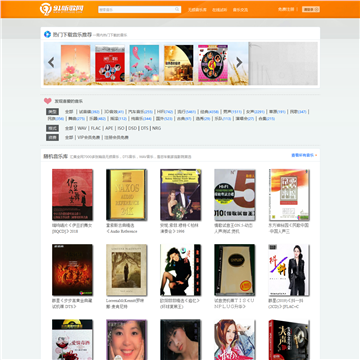
Task: Click the blue music note icon beside hot downloads
Action: (x=47, y=34)
